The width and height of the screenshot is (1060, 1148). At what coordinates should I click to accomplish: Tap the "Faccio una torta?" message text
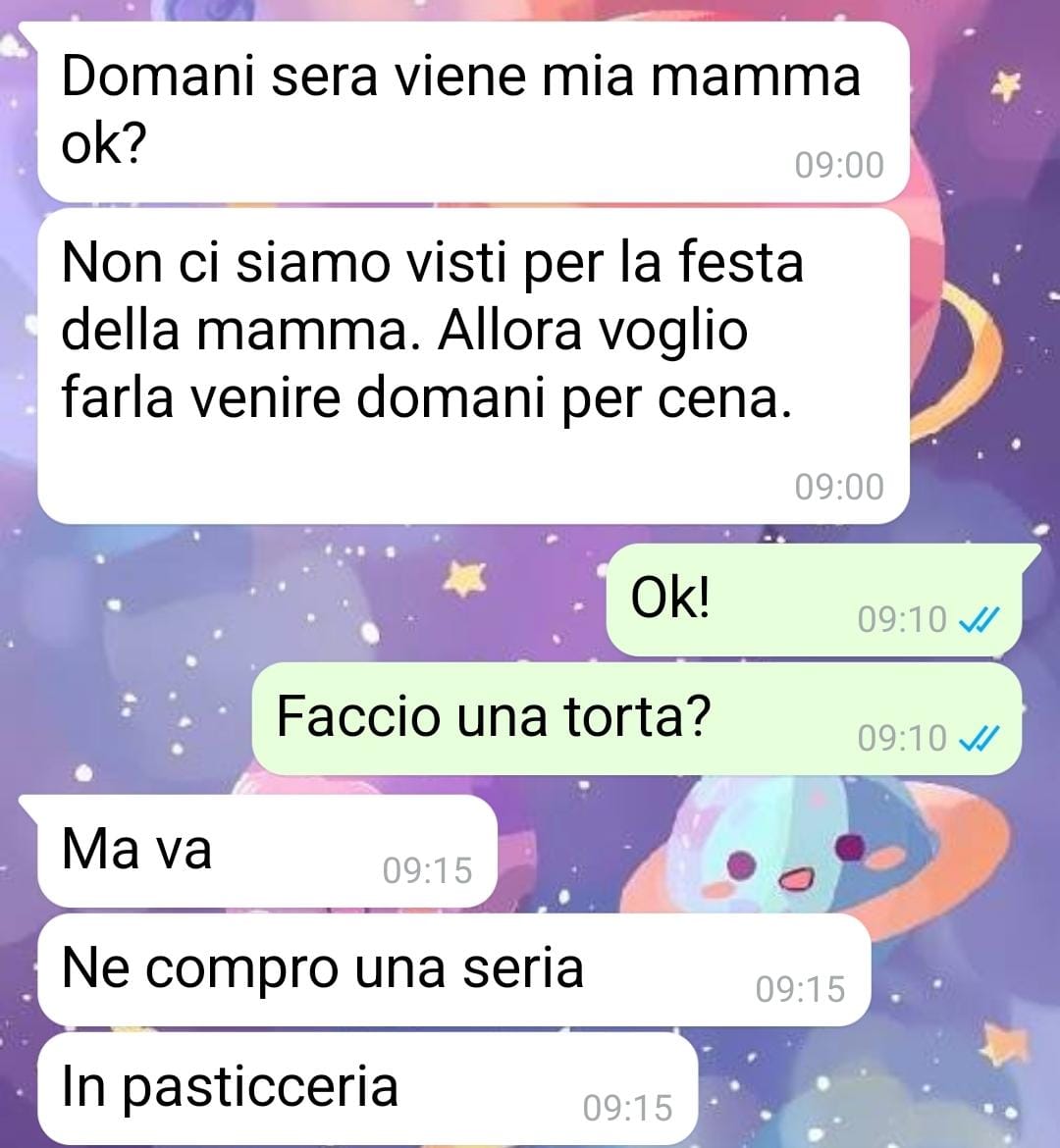tap(493, 716)
